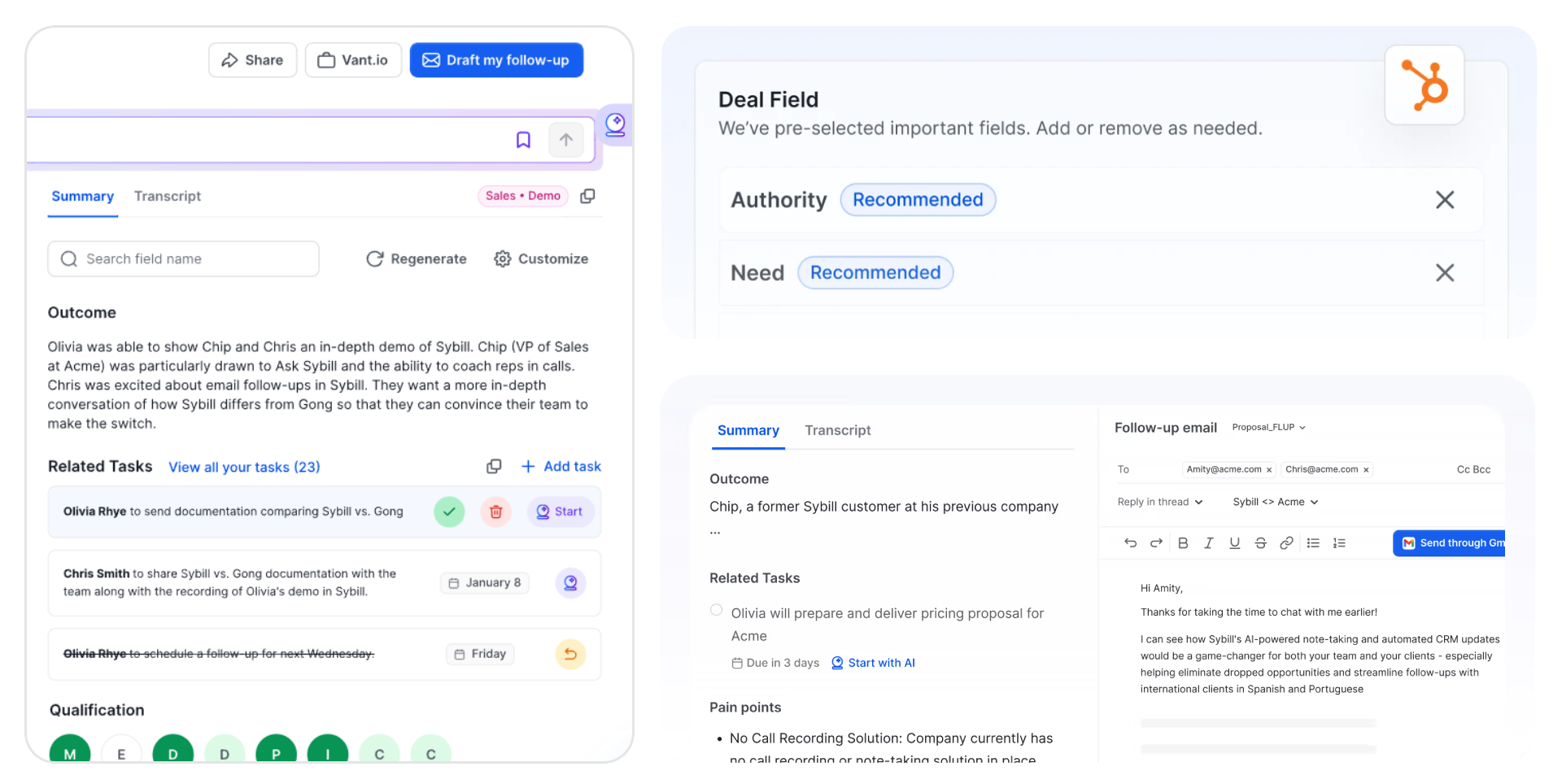This screenshot has width=1562, height=784.
Task: Select Summary tab in bottom-right panel
Action: (x=748, y=430)
